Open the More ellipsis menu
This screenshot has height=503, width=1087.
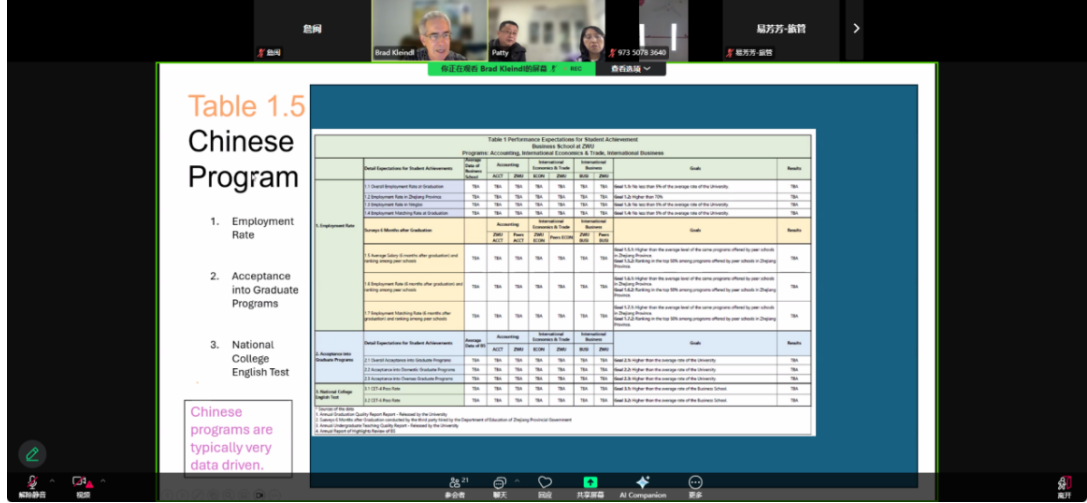tap(695, 482)
